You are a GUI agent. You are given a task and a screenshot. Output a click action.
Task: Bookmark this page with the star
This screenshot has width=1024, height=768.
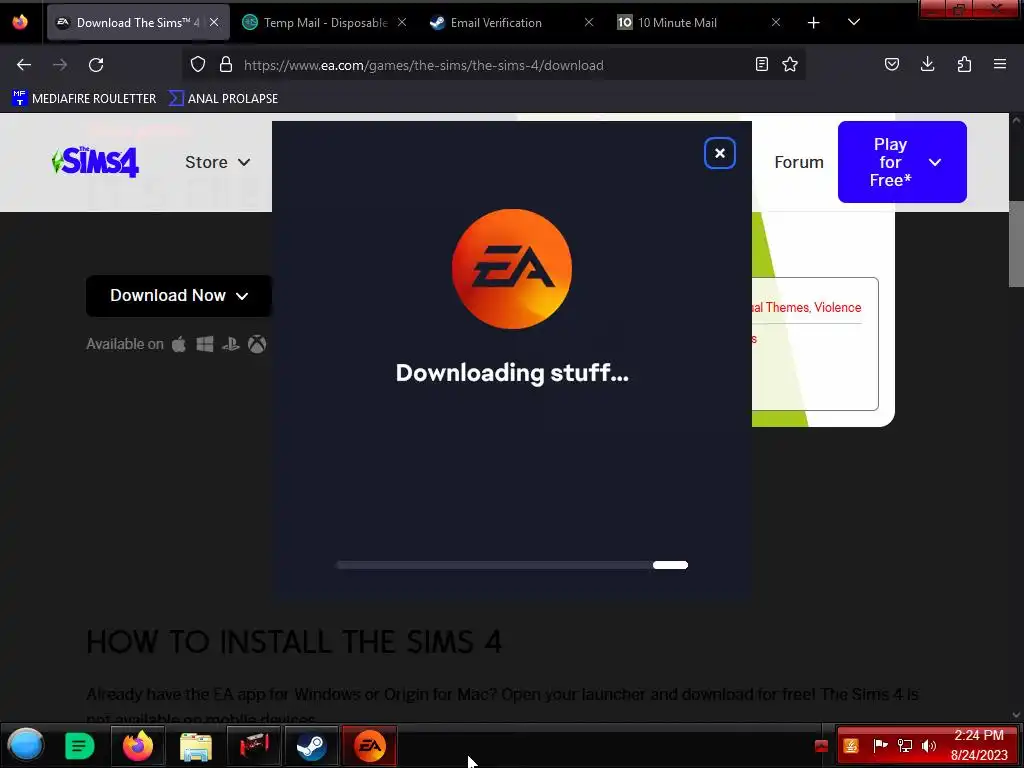(x=790, y=65)
